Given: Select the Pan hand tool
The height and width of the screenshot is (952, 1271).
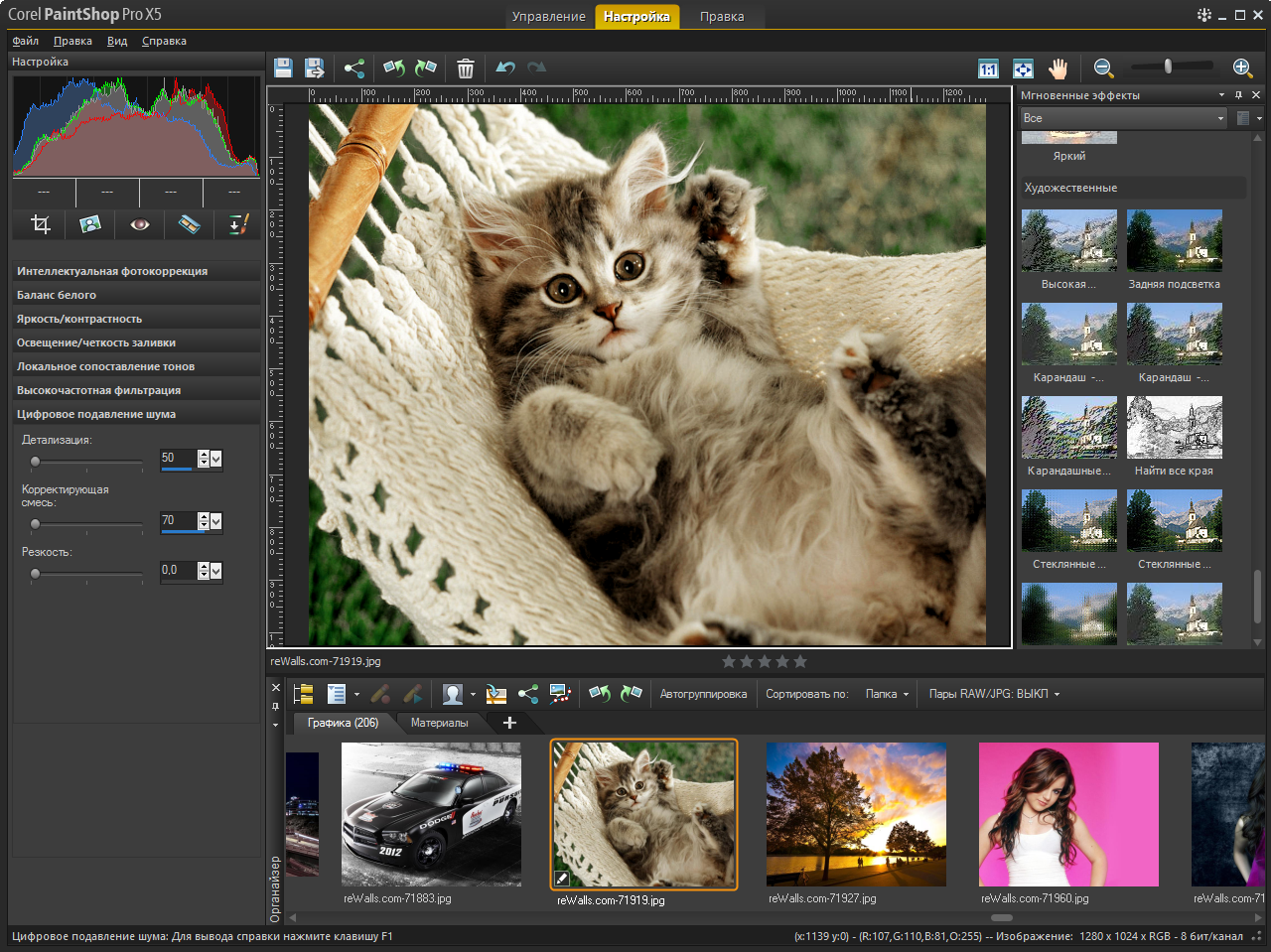Looking at the screenshot, I should pyautogui.click(x=1059, y=68).
